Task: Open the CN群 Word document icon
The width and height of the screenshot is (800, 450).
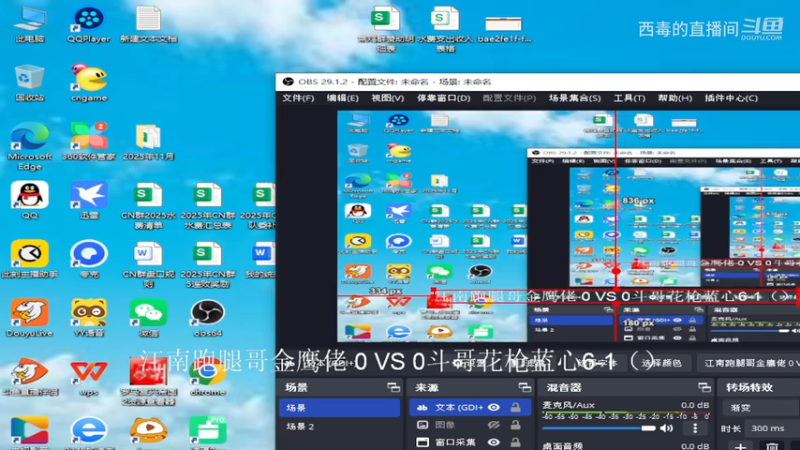Action: tap(148, 265)
